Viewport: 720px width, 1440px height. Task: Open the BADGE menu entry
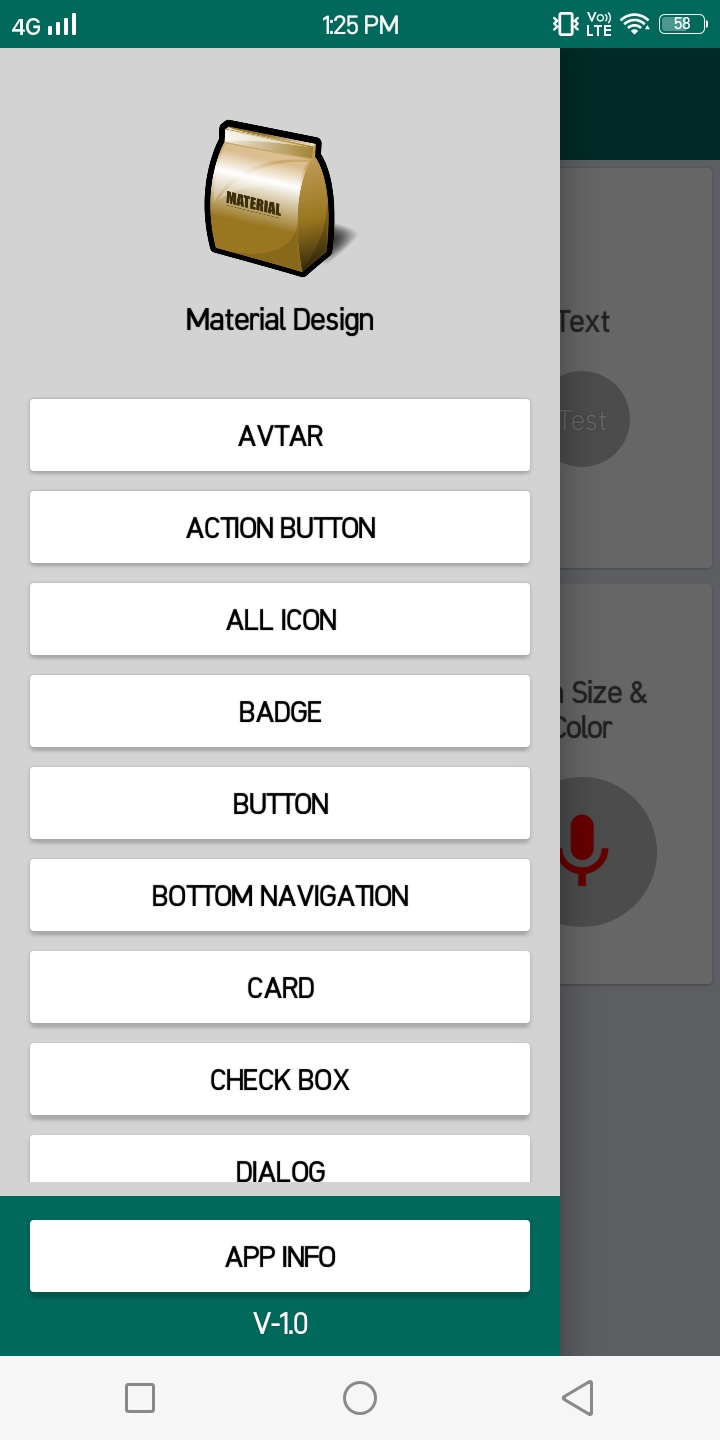280,711
